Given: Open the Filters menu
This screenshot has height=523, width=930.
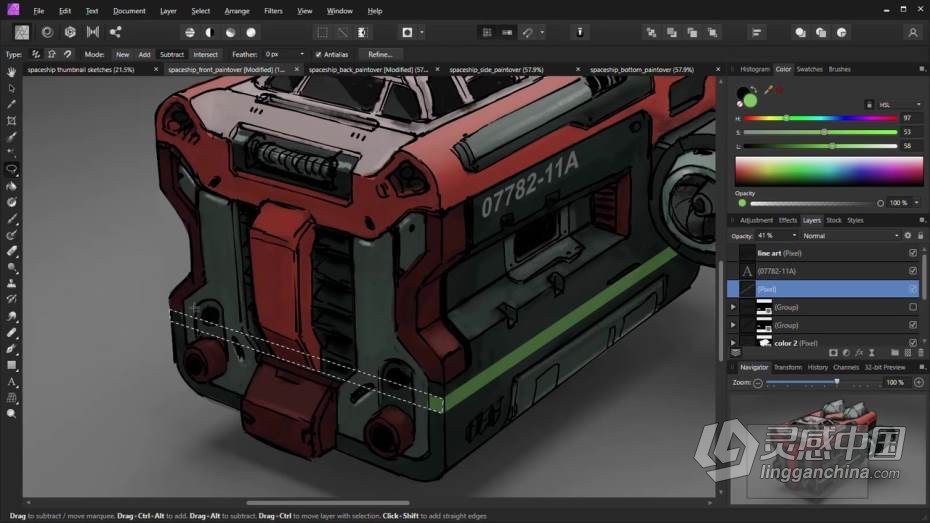Looking at the screenshot, I should tap(273, 11).
